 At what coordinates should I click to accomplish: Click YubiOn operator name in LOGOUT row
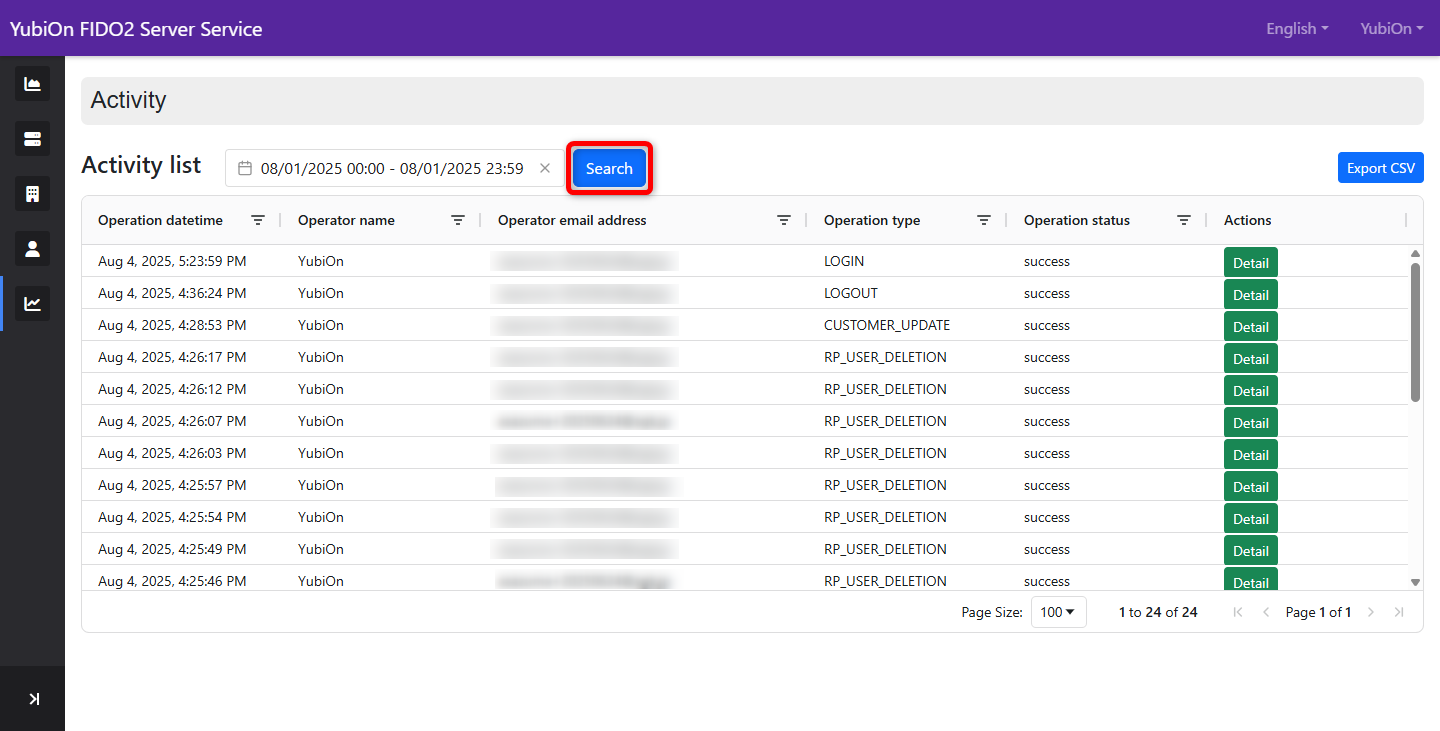(x=321, y=293)
